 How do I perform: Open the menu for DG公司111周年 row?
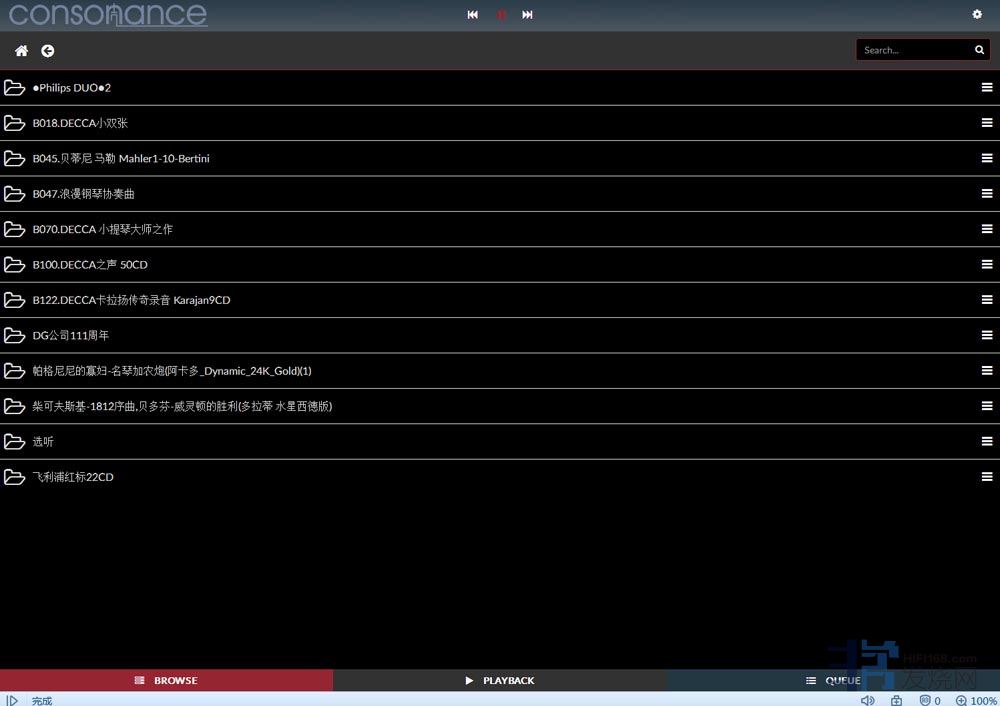[986, 335]
